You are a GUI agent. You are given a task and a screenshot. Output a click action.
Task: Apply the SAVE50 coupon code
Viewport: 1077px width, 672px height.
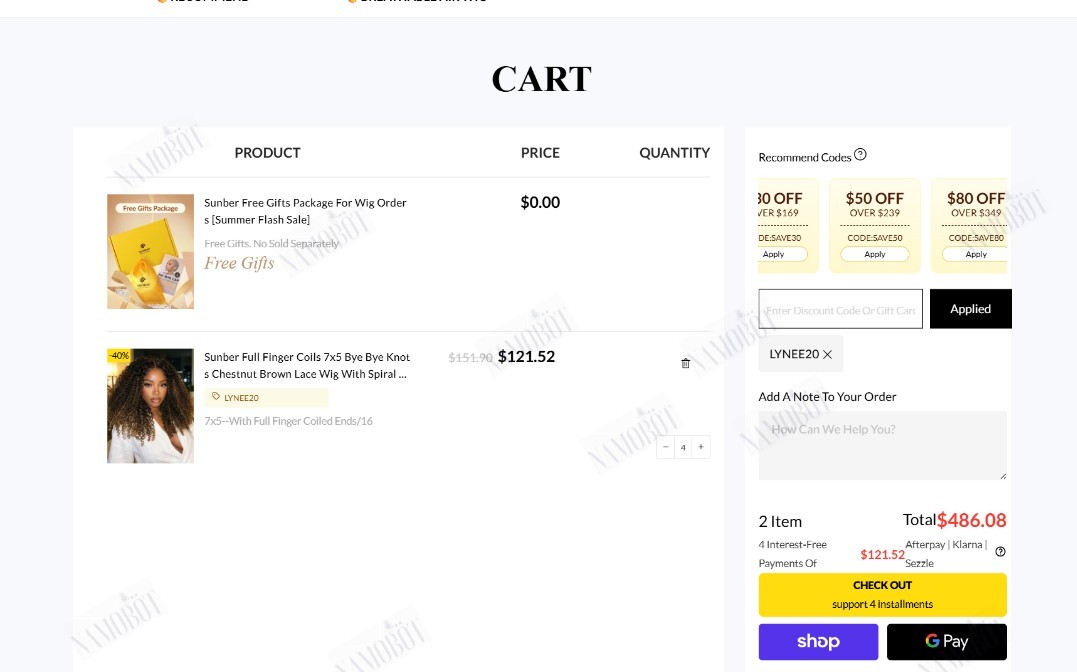coord(874,254)
